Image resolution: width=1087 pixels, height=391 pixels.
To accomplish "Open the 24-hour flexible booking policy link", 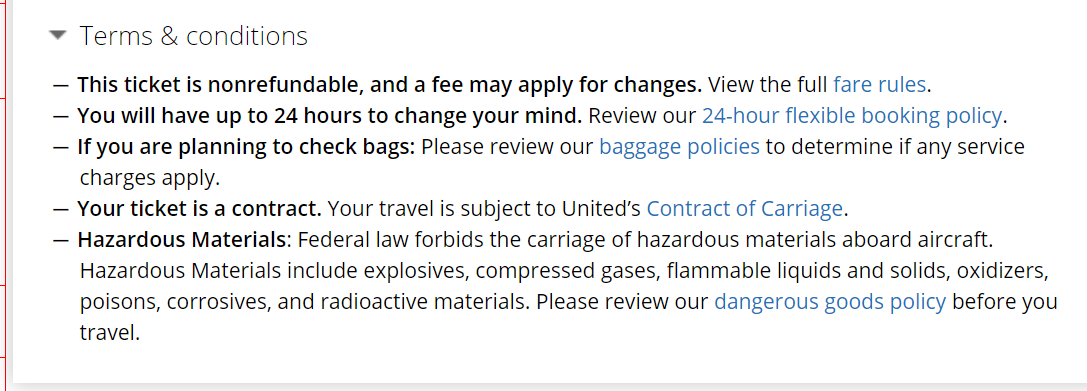I will (x=852, y=116).
